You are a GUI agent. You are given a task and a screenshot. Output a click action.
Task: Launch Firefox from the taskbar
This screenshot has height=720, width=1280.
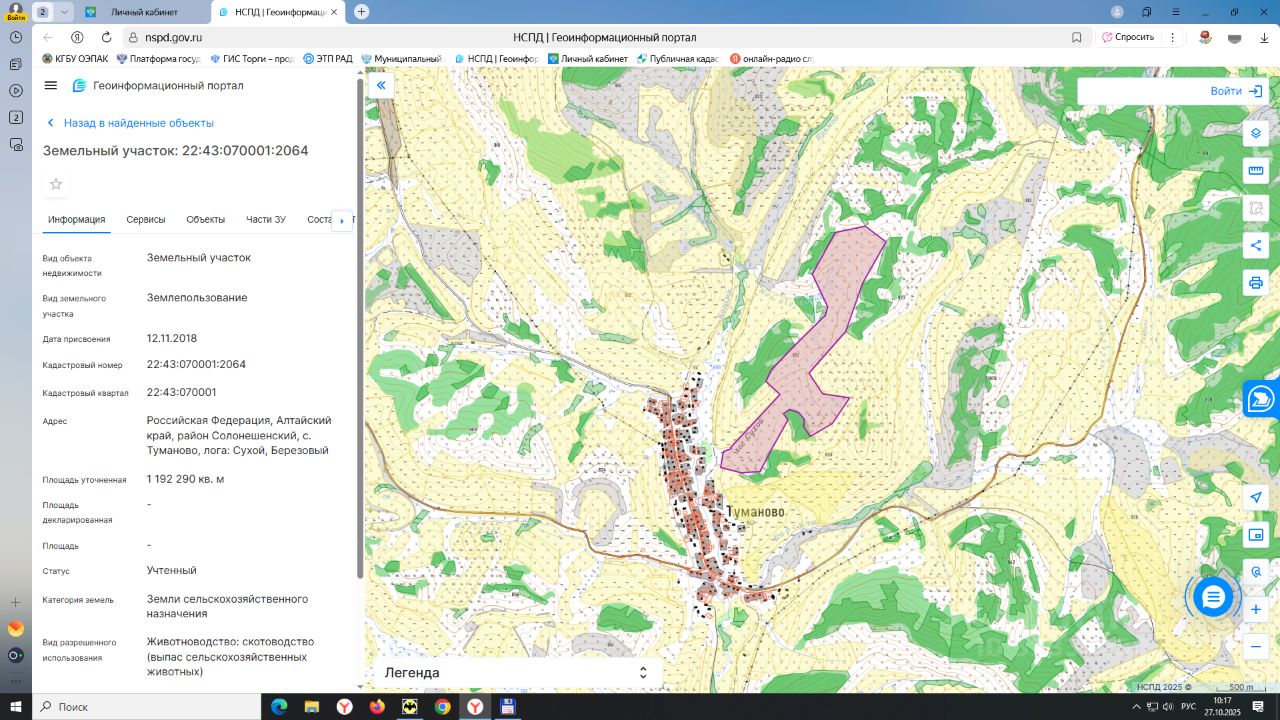pos(377,707)
